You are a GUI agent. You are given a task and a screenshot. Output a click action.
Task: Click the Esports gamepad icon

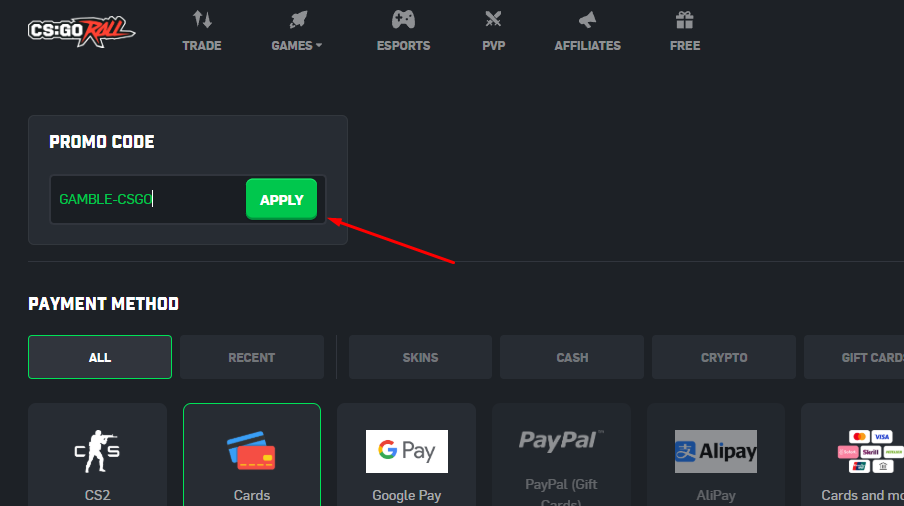(x=403, y=20)
